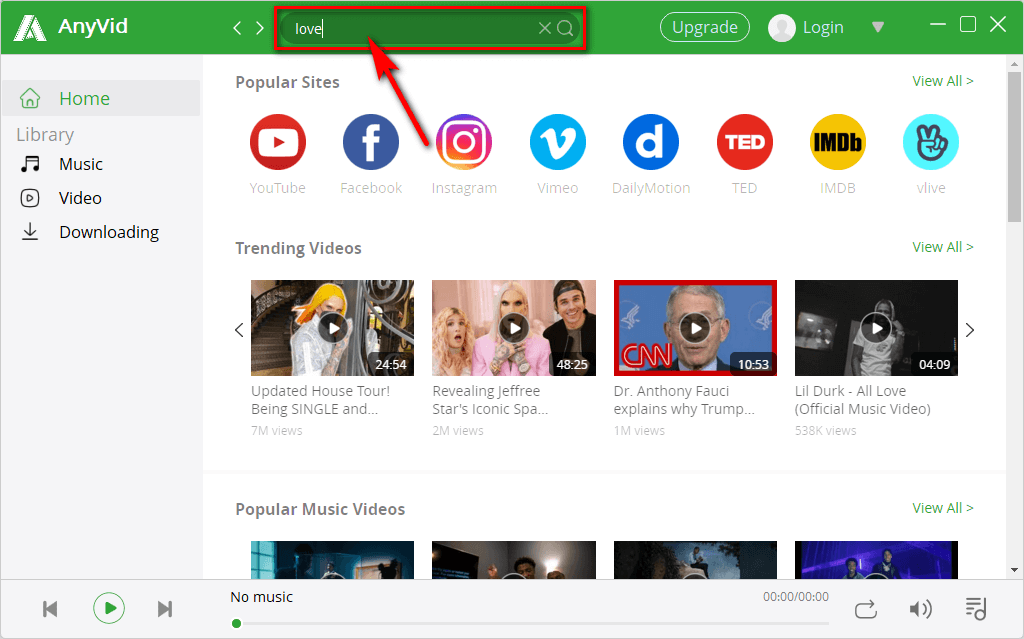Viewport: 1024px width, 639px height.
Task: Open the IMDB site icon
Action: click(x=838, y=142)
